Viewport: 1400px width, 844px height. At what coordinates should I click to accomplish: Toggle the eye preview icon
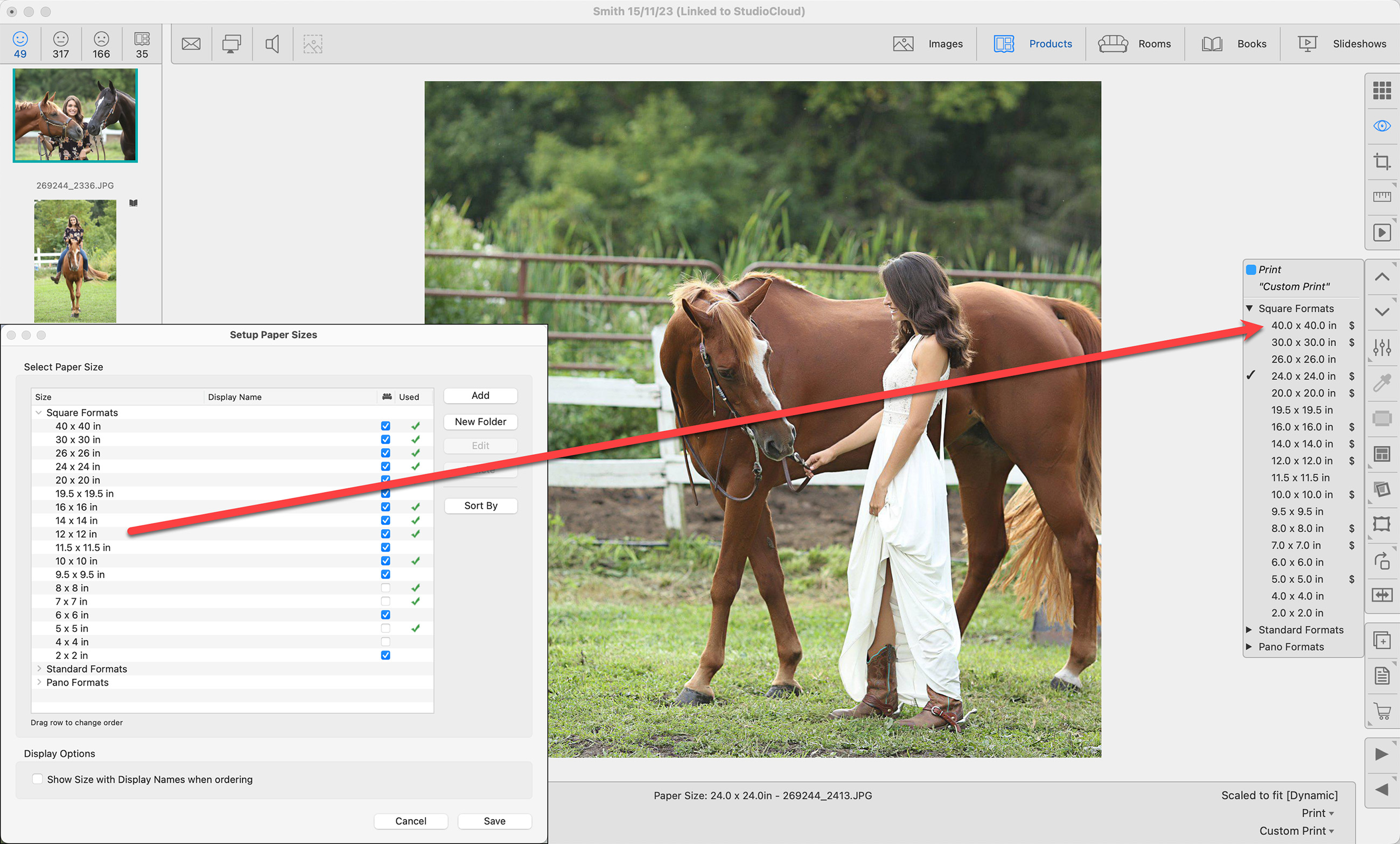1381,125
